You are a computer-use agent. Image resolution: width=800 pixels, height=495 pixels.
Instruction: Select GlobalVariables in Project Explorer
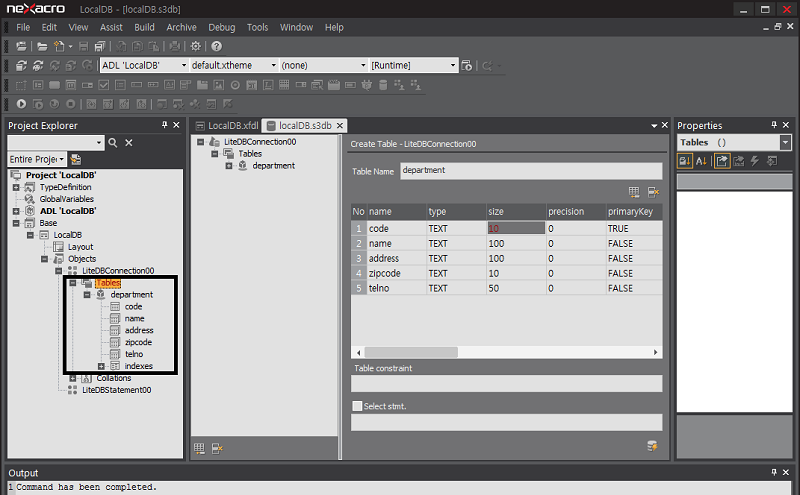pos(66,199)
